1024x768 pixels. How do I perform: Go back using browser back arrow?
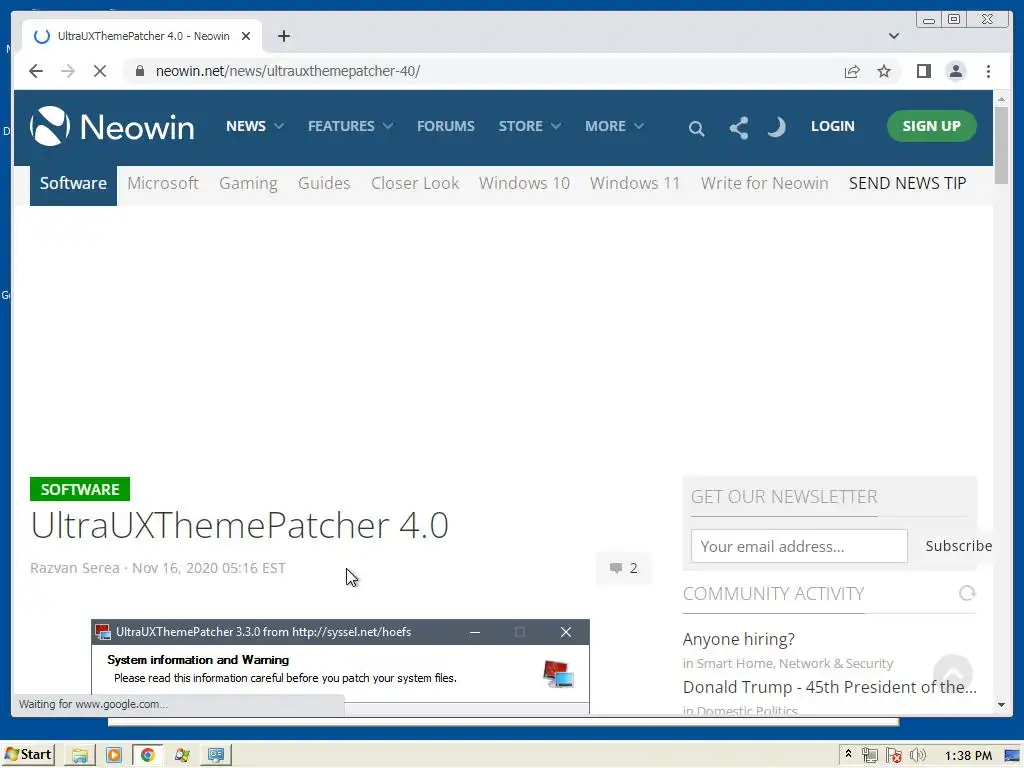point(36,71)
